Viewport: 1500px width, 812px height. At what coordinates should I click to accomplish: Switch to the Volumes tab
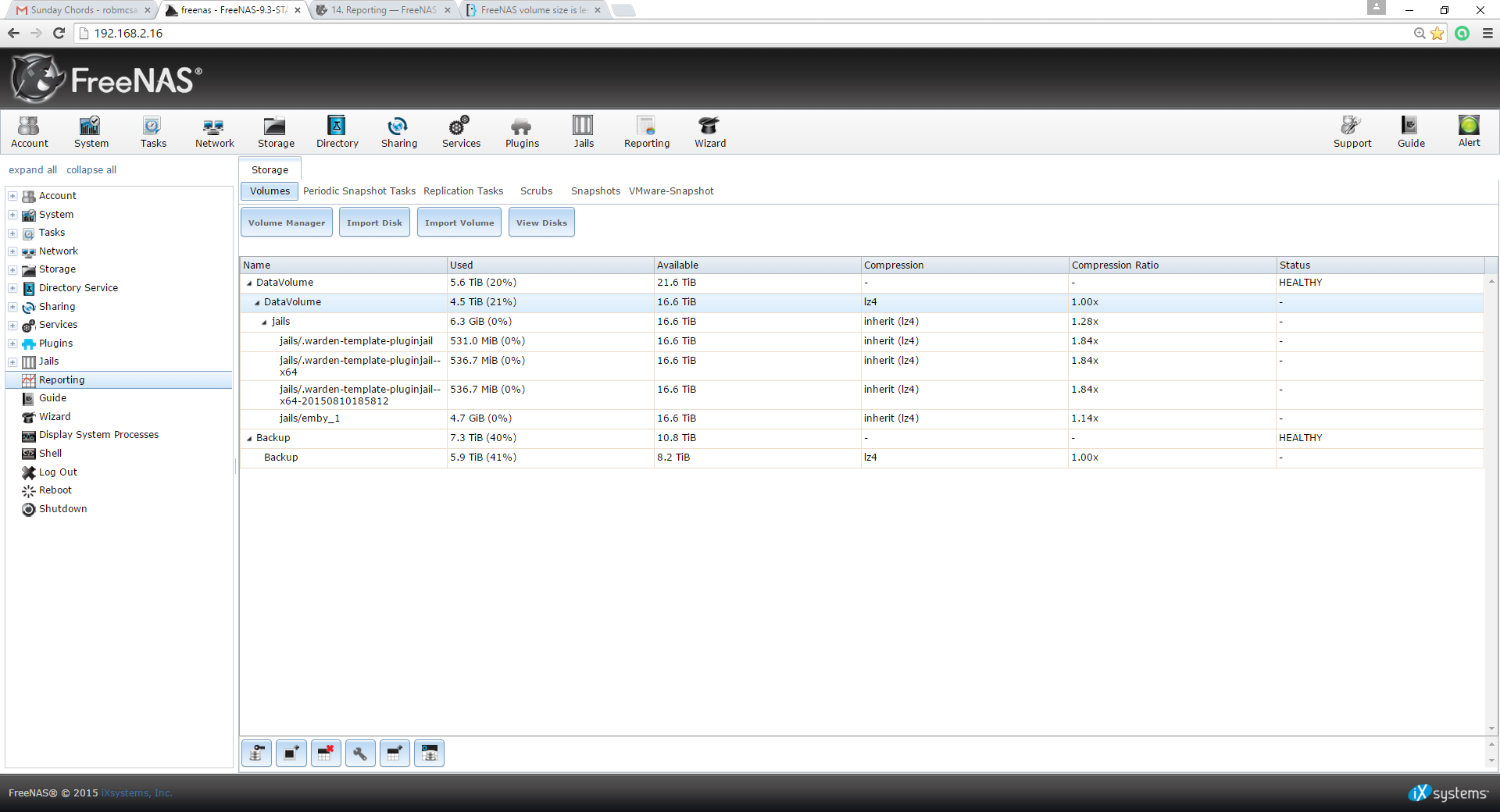tap(270, 191)
